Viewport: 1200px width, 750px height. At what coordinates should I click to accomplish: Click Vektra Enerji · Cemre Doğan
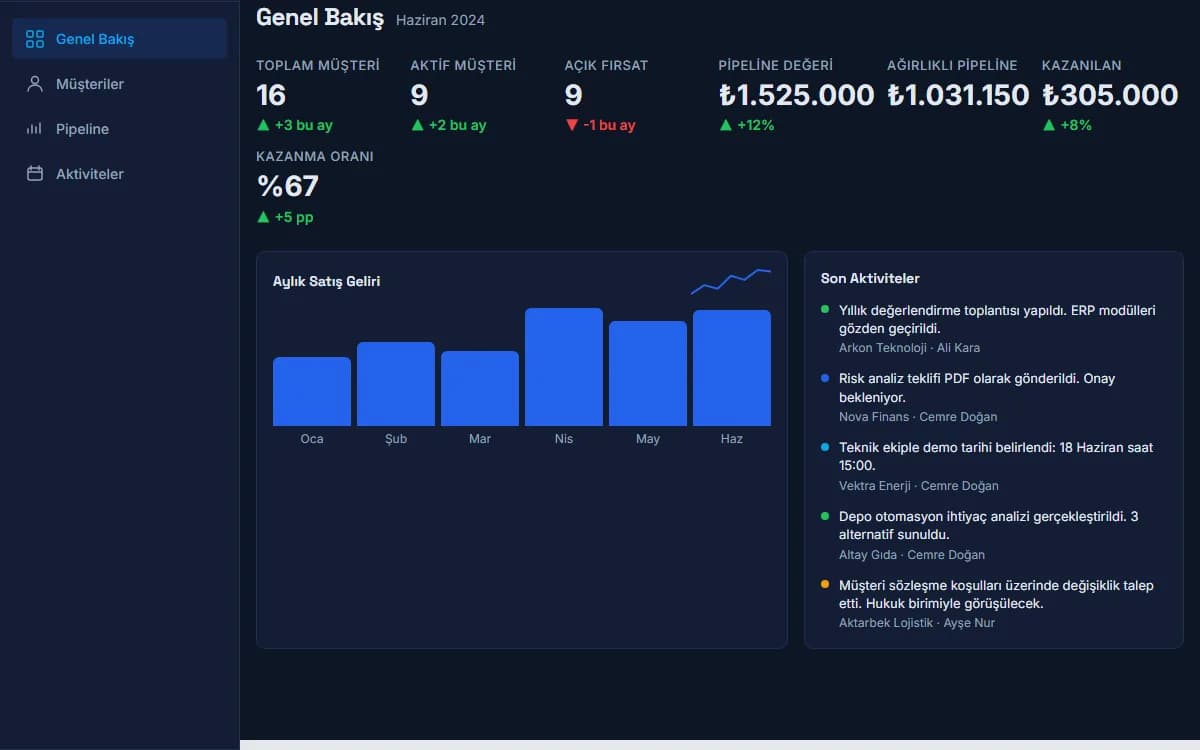[x=919, y=486]
